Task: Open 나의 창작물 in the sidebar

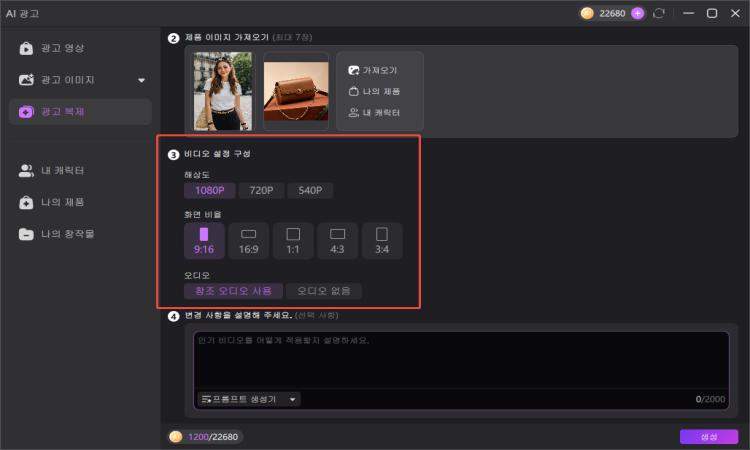Action: [80, 234]
